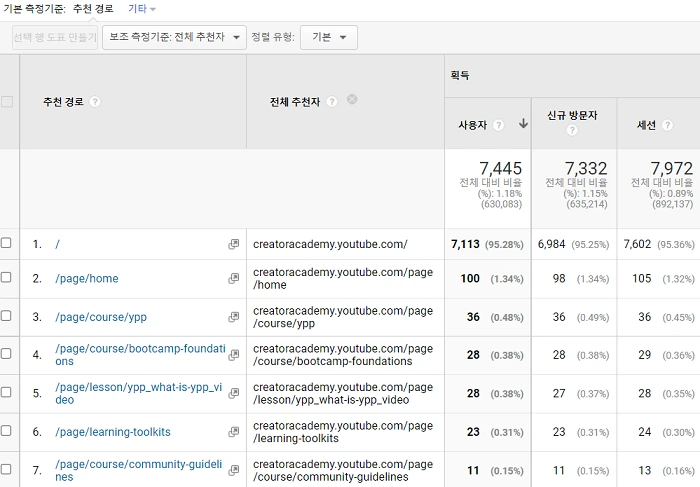Screen dimensions: 700x487
Task: Check the row 1 '/' checkbox
Action: (x=6, y=243)
